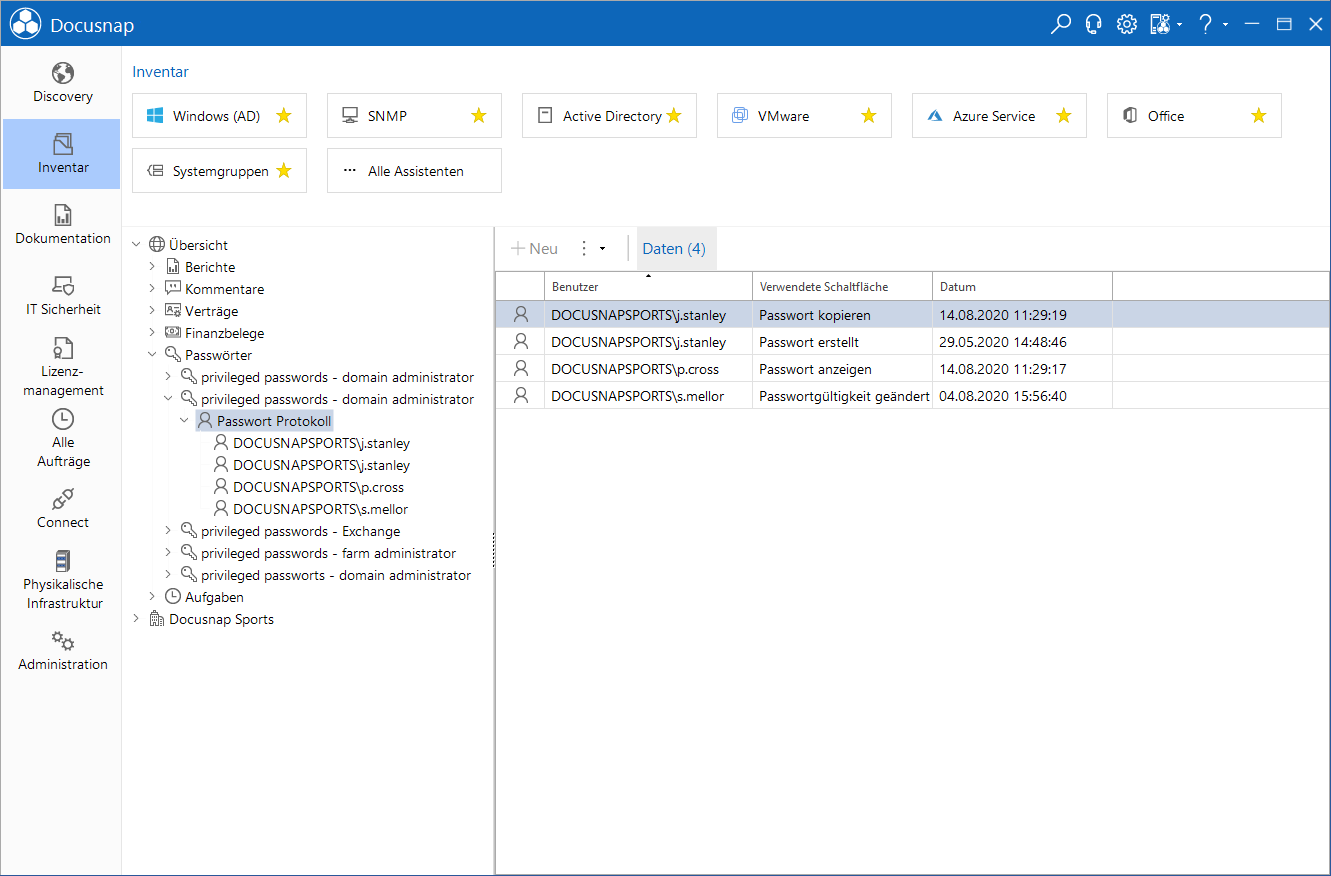Image resolution: width=1331 pixels, height=876 pixels.
Task: Expand the Aufgaben tree node
Action: tap(153, 597)
